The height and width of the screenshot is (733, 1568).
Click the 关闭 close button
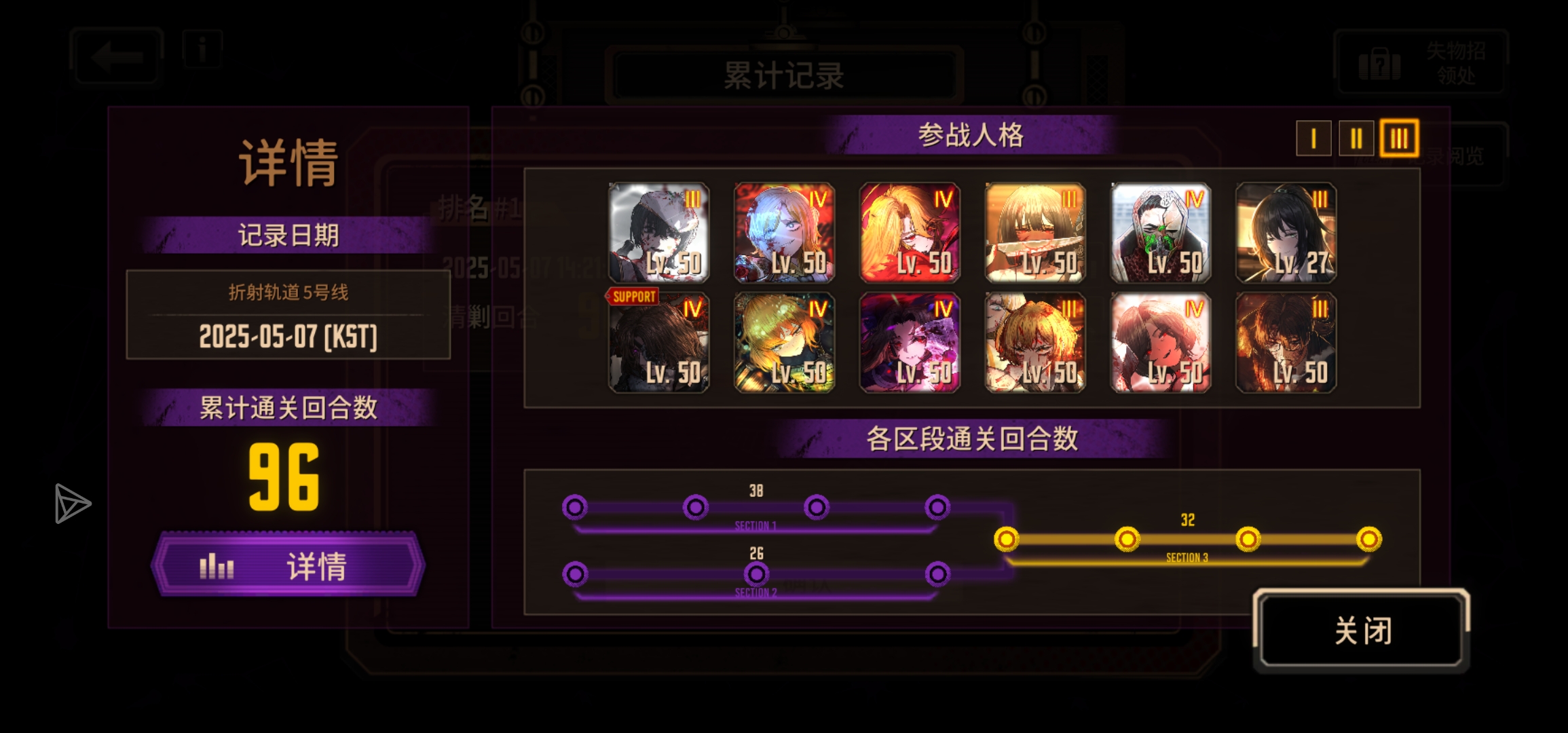(1362, 631)
